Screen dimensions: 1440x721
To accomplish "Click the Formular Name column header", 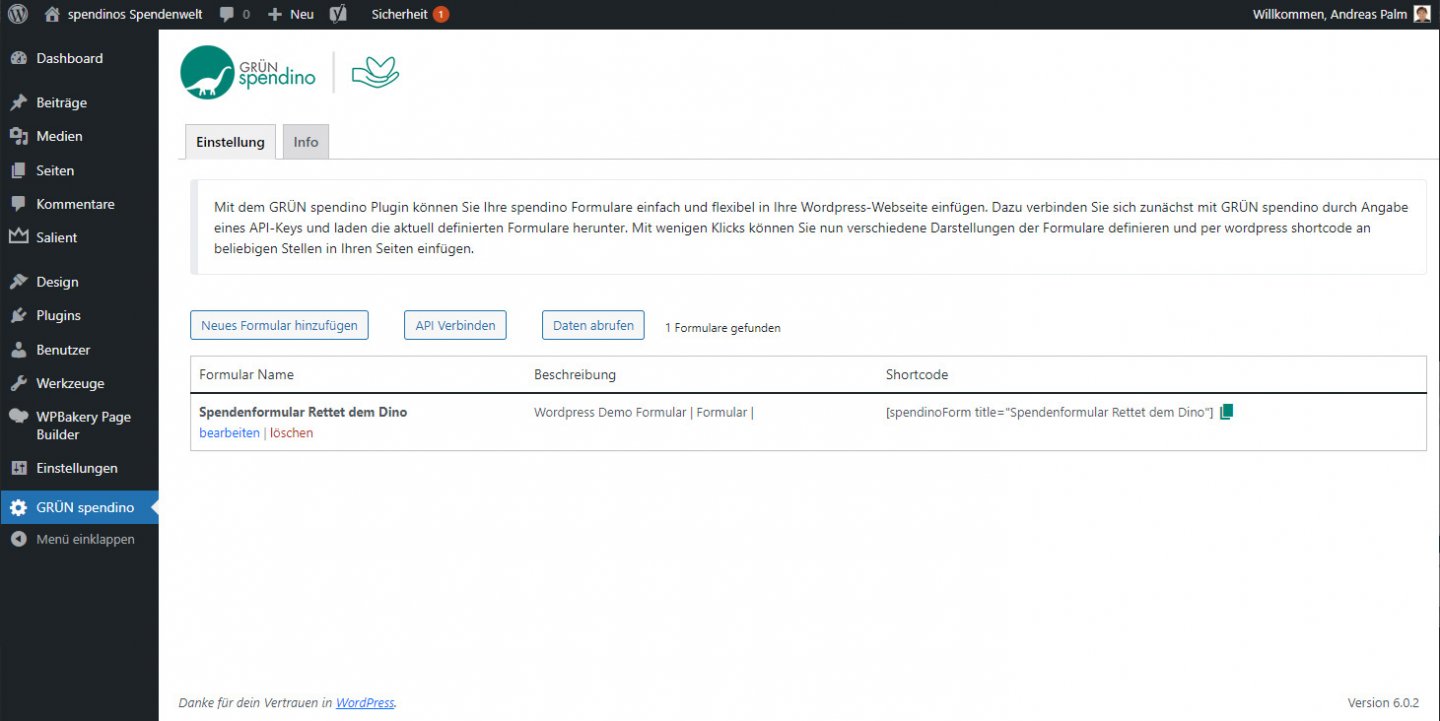I will (247, 374).
